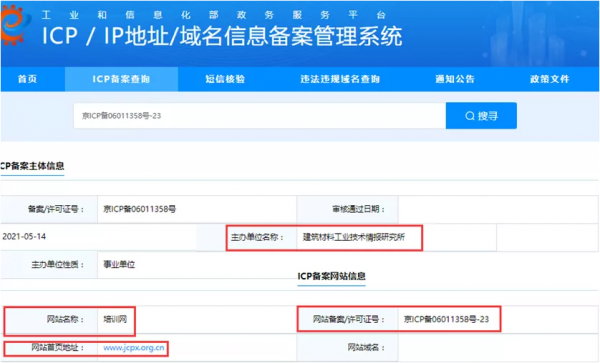Click the ICP备案主体信息 section heading
The height and width of the screenshot is (363, 600).
(32, 166)
